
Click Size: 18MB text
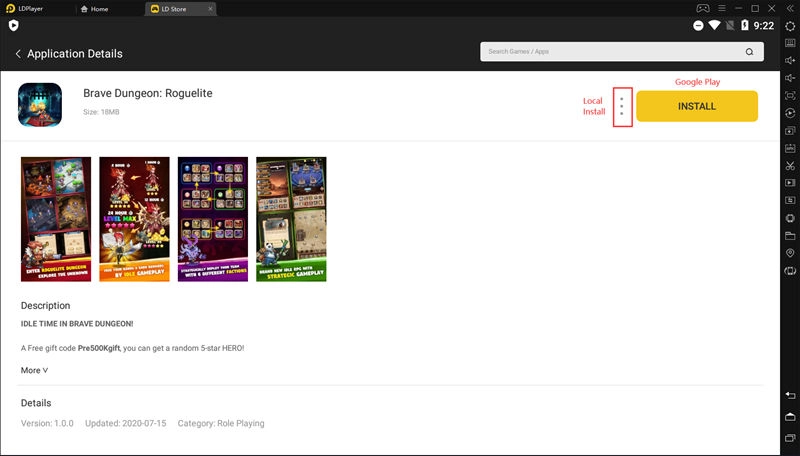(101, 112)
